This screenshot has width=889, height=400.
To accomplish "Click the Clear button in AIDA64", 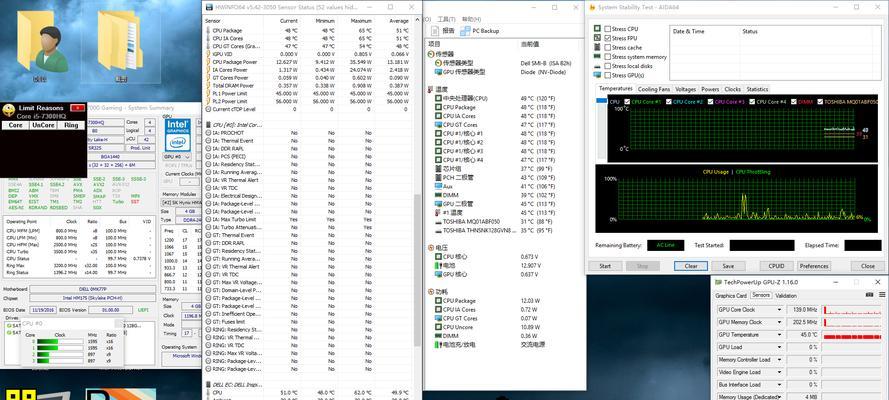I will 691,266.
